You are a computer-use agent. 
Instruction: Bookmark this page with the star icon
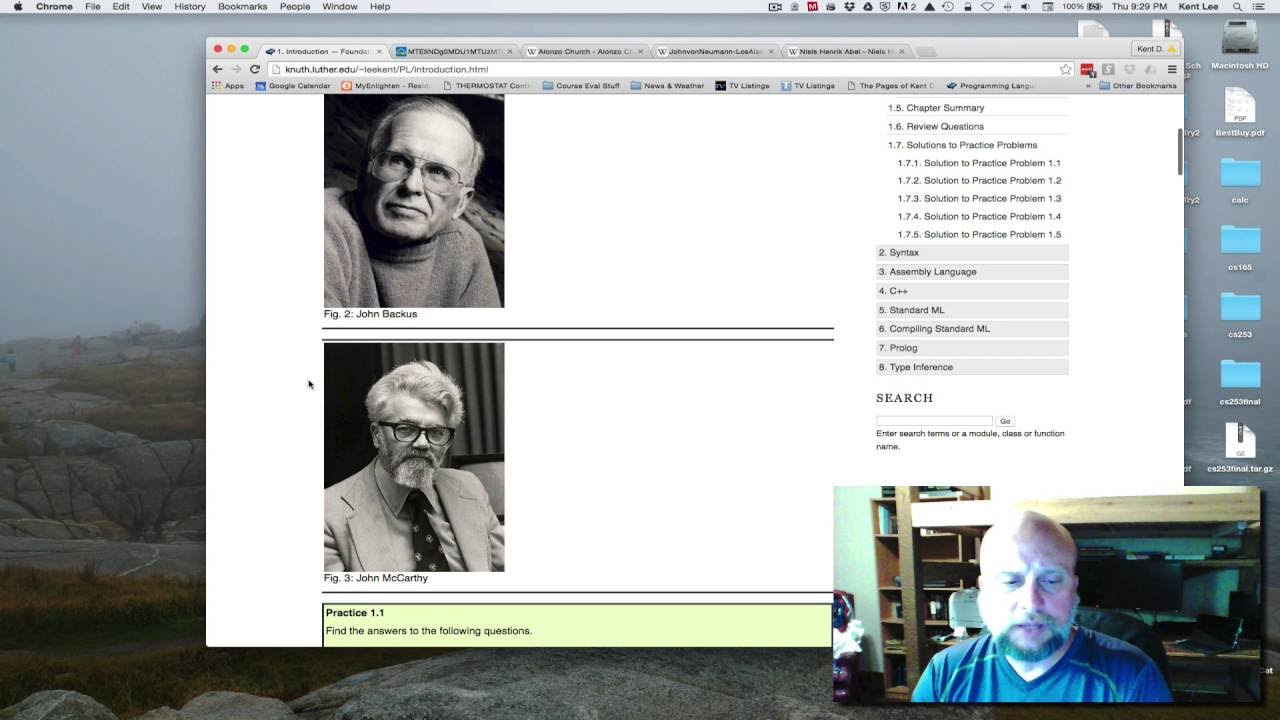click(1066, 69)
